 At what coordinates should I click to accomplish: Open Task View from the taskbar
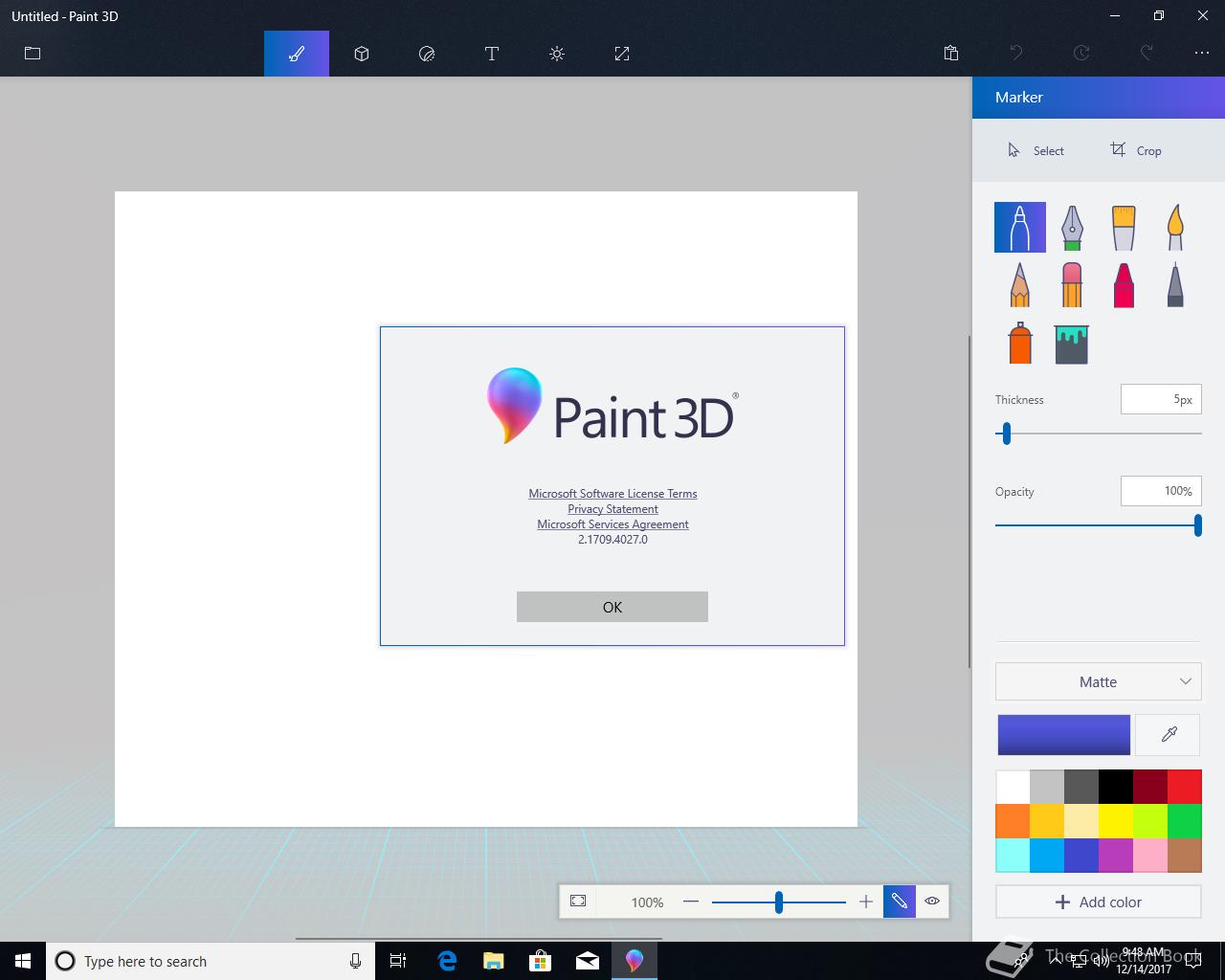pyautogui.click(x=398, y=961)
